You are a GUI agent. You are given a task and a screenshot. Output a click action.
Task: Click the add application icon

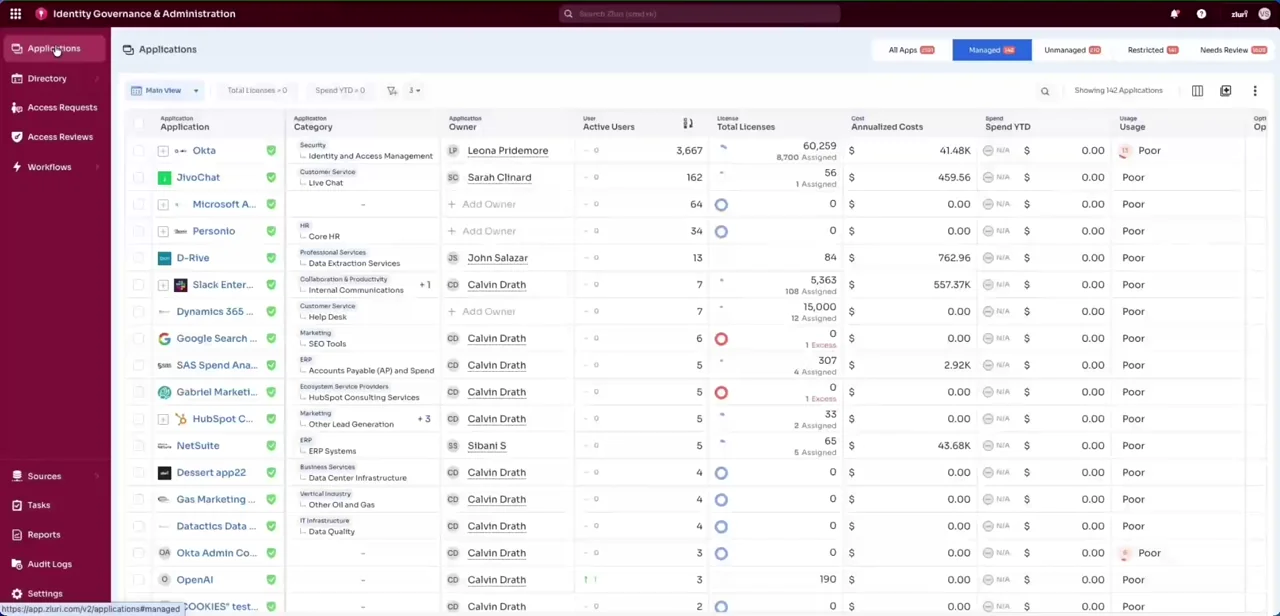coord(1225,91)
